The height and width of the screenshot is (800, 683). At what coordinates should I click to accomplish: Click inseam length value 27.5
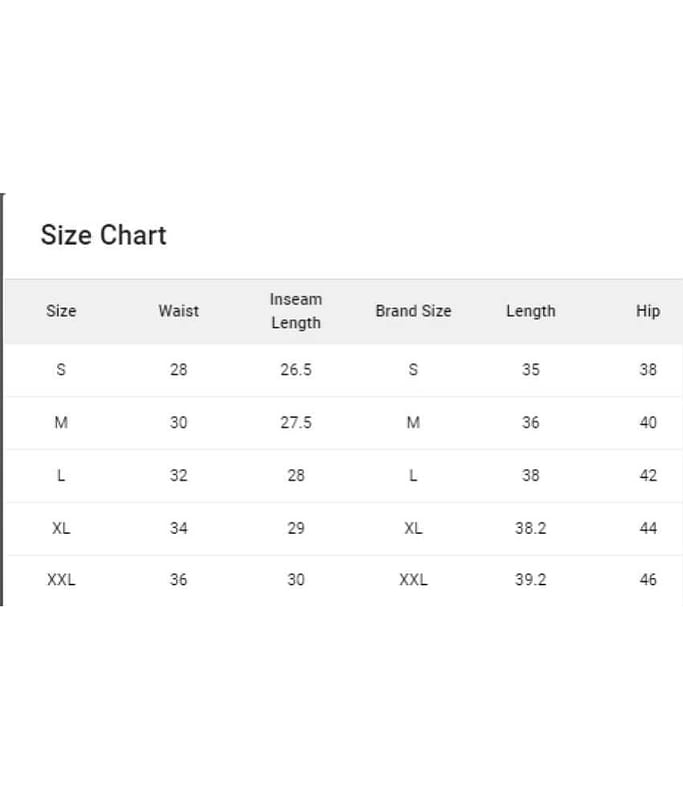coord(296,423)
